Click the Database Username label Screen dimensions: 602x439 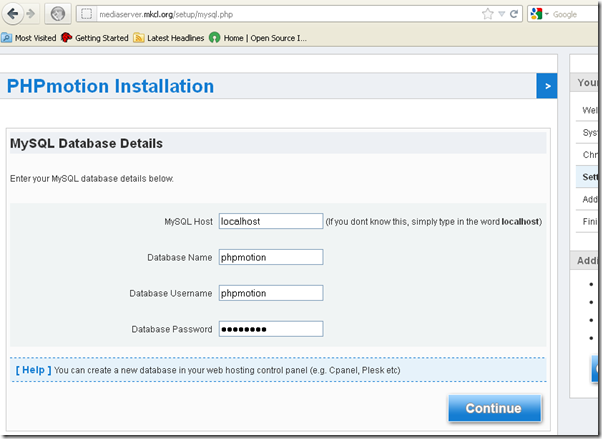[x=171, y=293]
